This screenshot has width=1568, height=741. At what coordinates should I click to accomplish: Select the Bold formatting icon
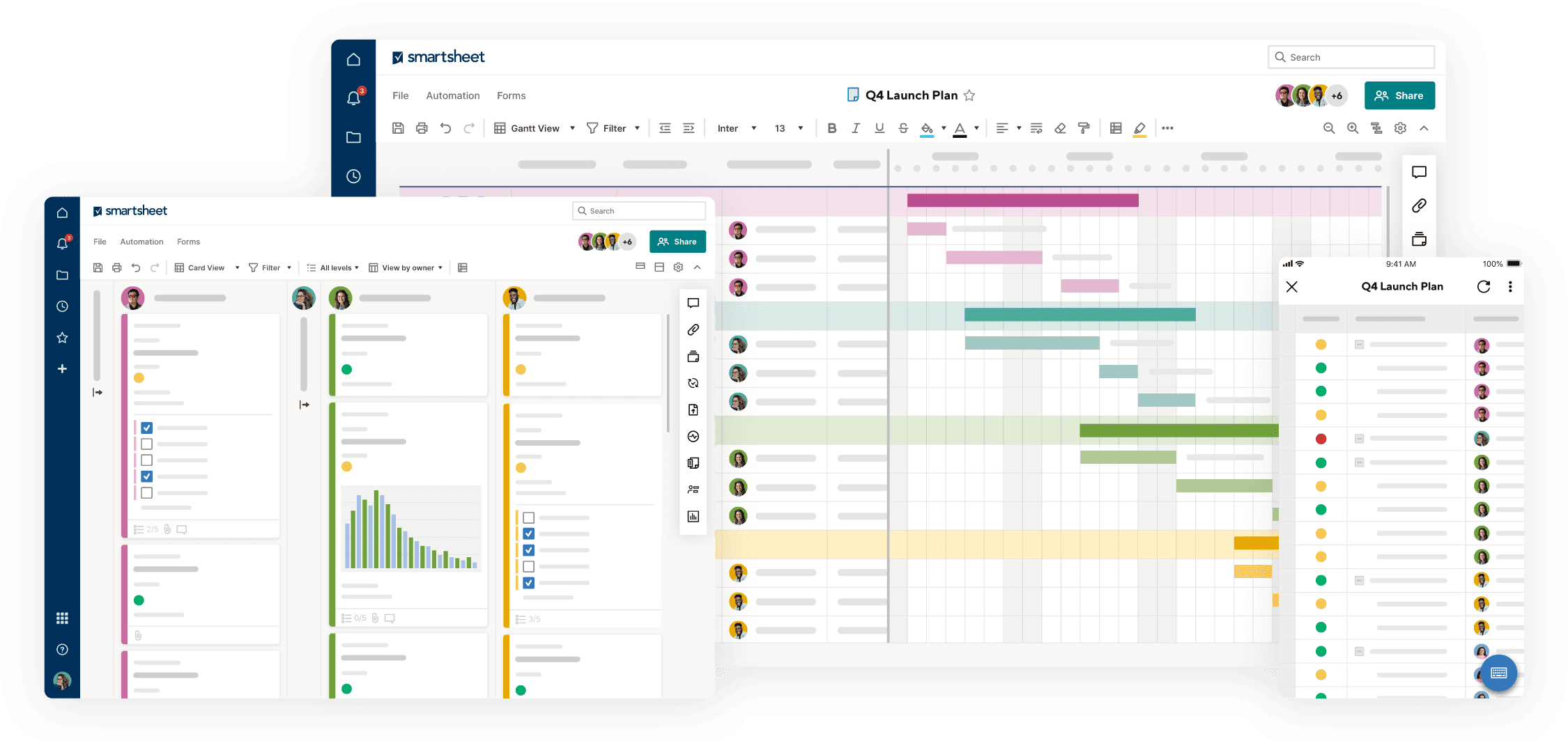click(831, 127)
